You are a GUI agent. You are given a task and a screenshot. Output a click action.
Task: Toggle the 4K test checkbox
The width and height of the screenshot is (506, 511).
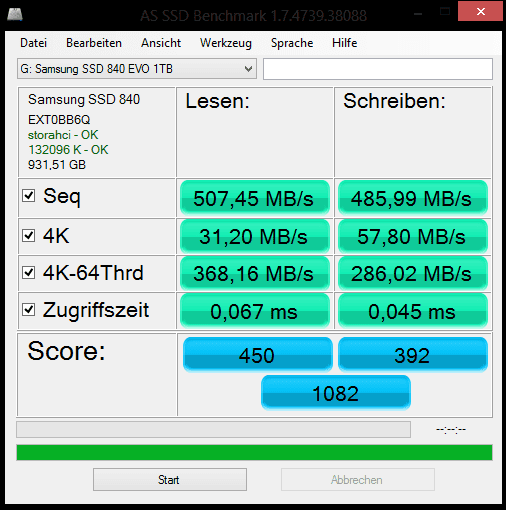(x=29, y=235)
